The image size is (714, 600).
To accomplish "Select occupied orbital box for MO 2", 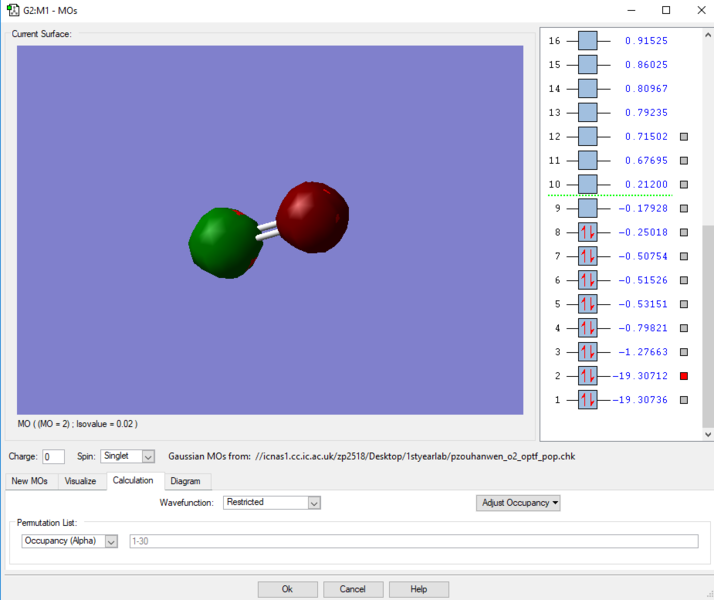I will click(587, 376).
